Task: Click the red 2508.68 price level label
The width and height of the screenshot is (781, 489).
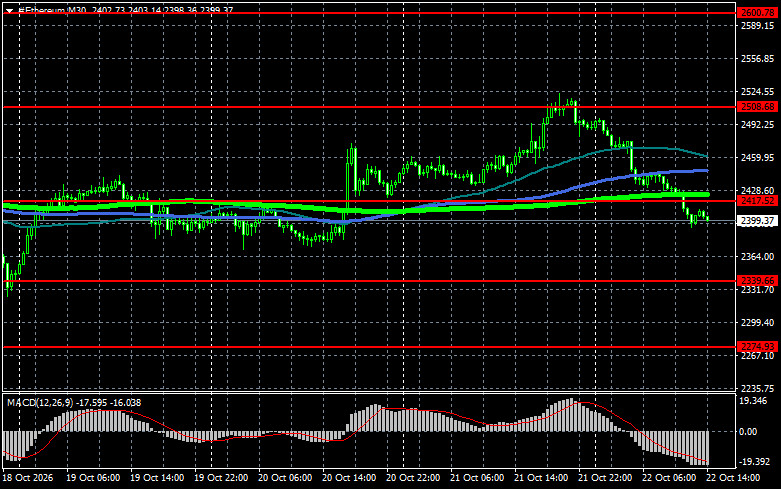Action: (757, 107)
